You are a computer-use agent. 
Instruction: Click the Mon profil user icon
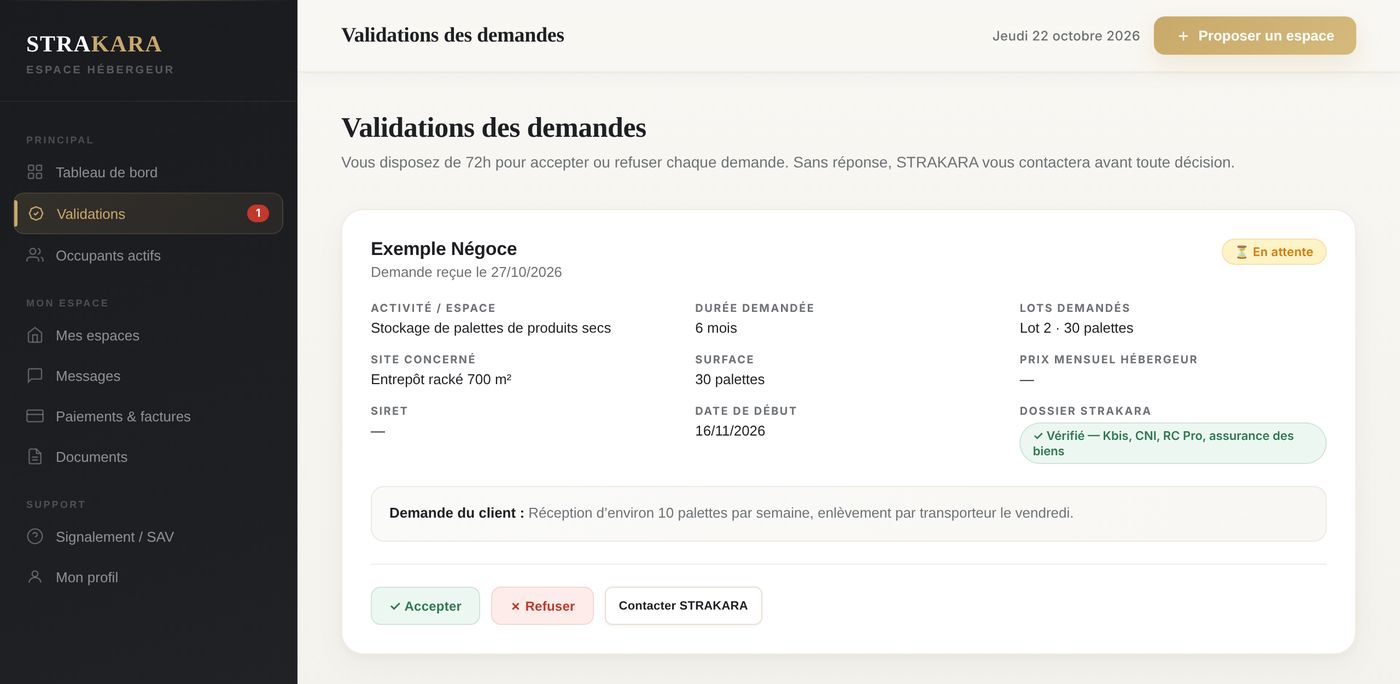tap(35, 577)
